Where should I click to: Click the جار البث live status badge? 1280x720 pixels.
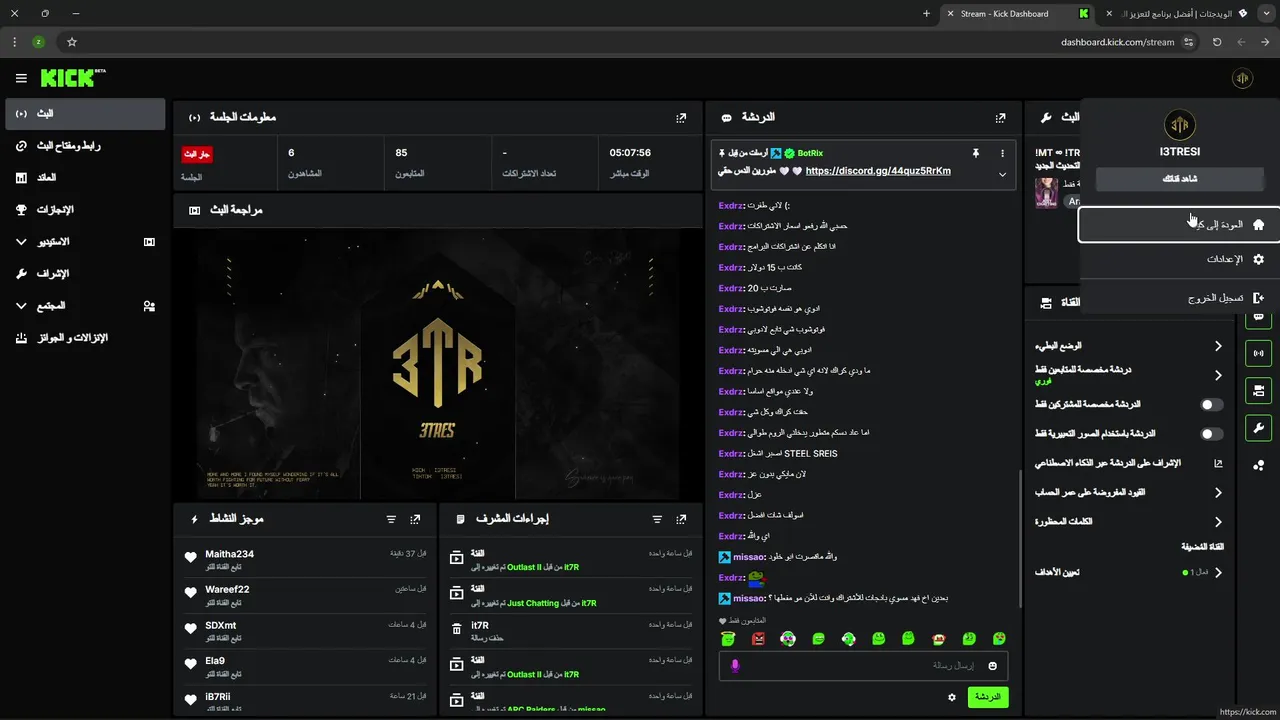pyautogui.click(x=197, y=154)
